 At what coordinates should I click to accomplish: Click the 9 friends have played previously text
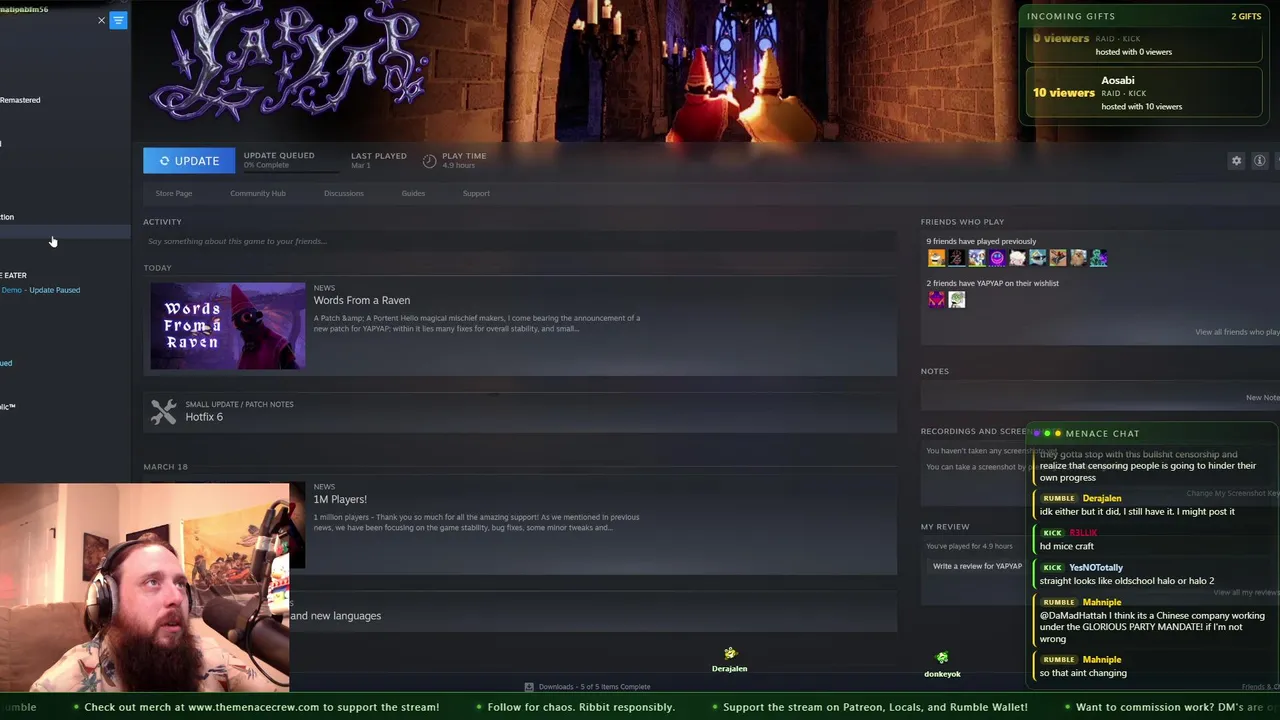(x=981, y=241)
